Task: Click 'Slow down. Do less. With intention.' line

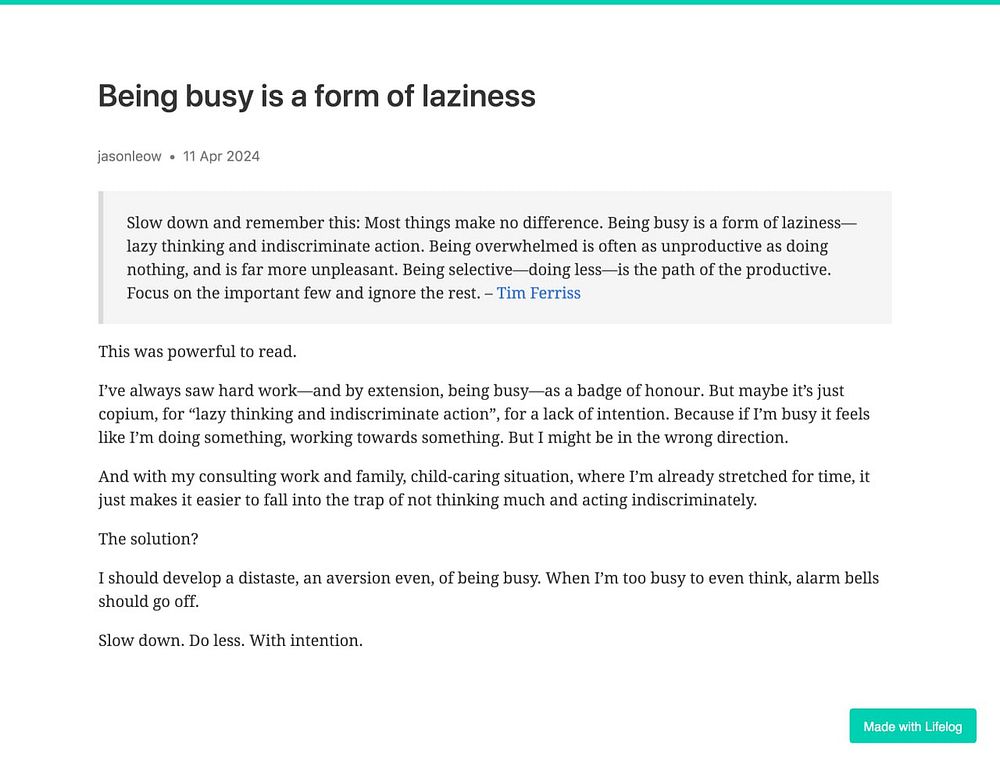Action: point(230,640)
